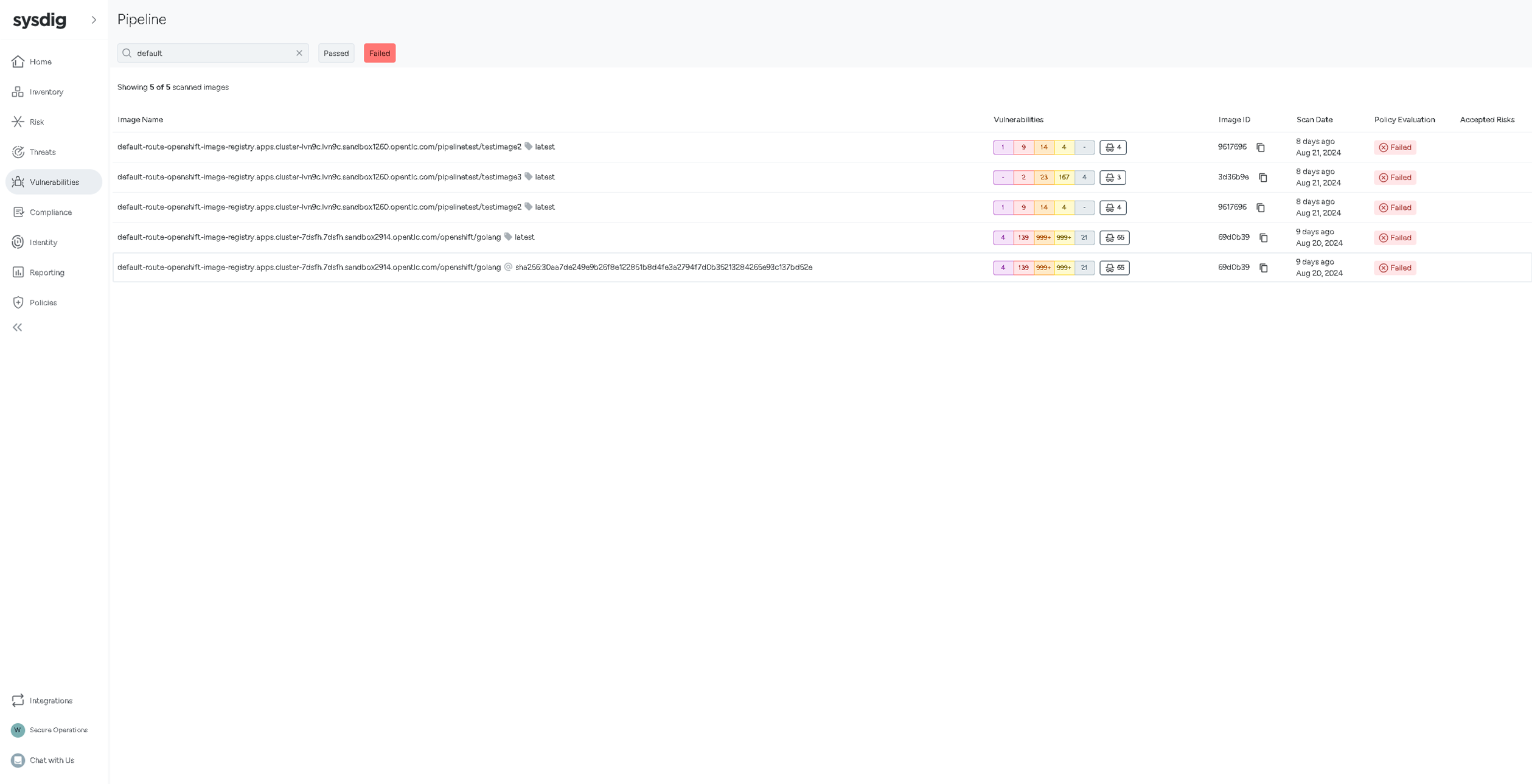Image resolution: width=1532 pixels, height=784 pixels.
Task: Open the Home page from sidebar
Action: pos(40,61)
